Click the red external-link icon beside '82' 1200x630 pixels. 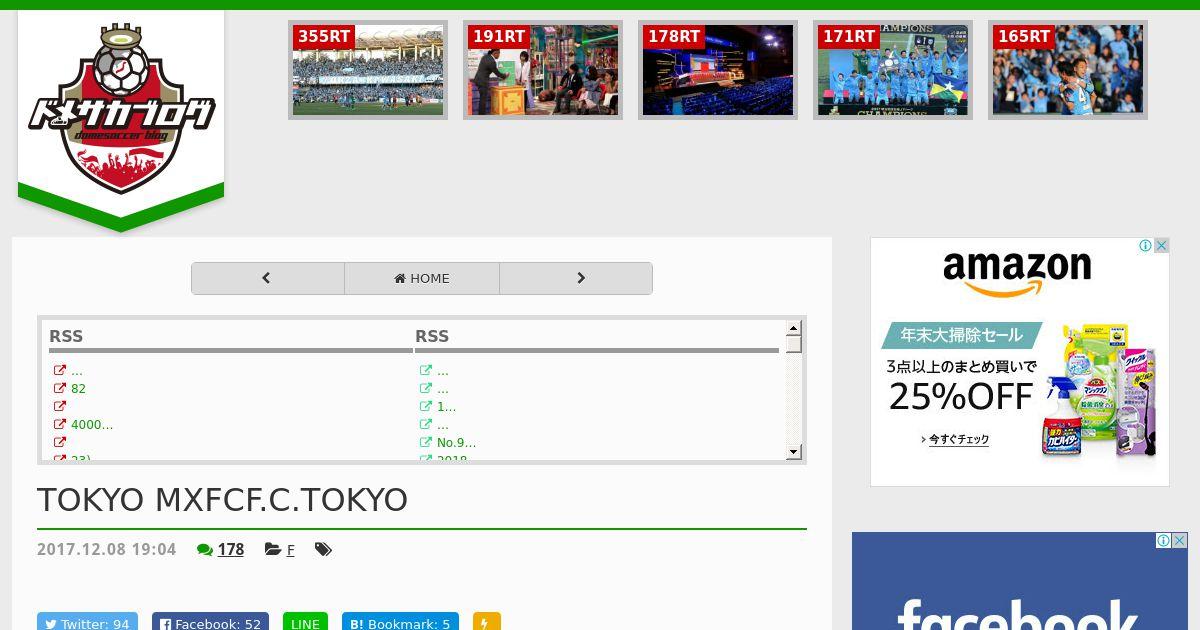click(x=60, y=388)
